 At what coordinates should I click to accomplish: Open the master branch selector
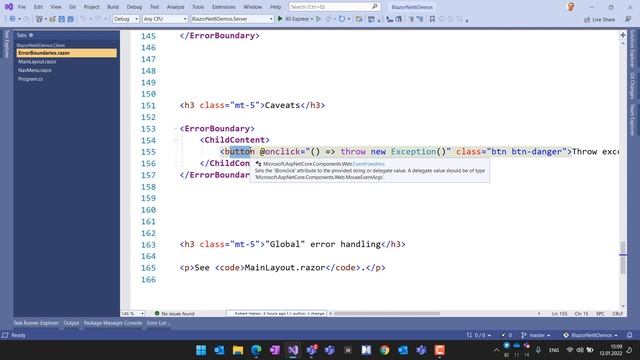click(536, 335)
